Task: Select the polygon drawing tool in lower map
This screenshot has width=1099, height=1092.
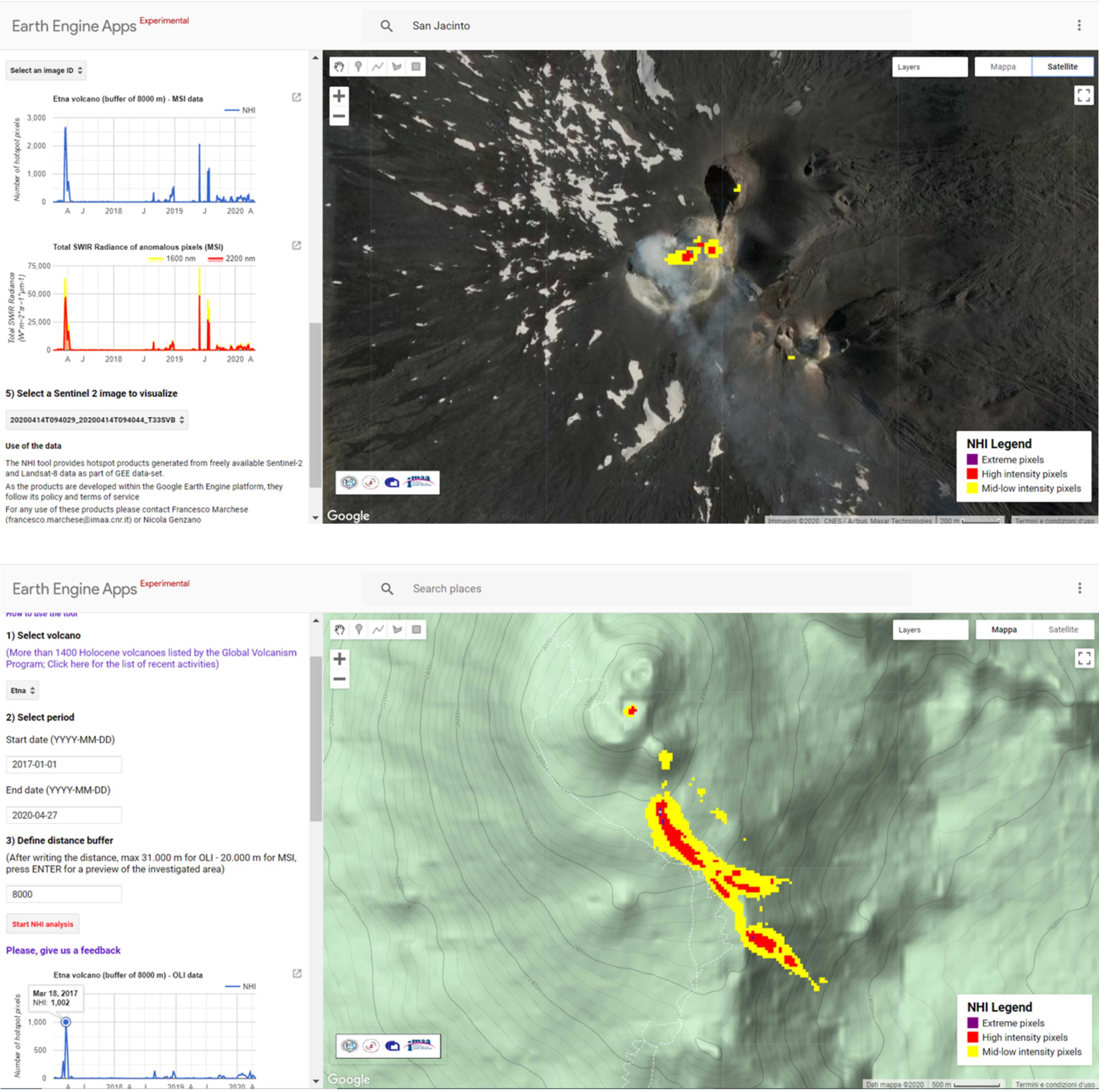Action: [x=397, y=629]
